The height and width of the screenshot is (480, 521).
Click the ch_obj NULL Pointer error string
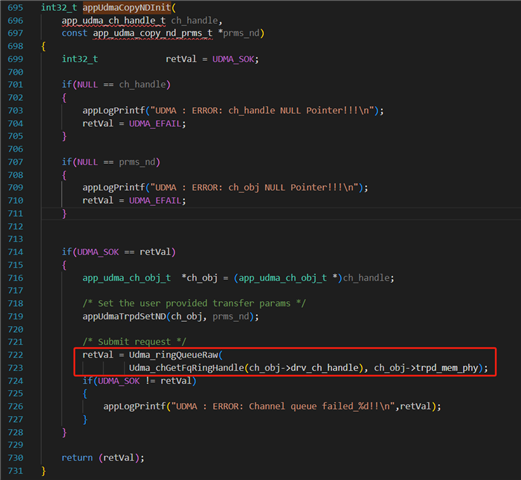pos(255,188)
